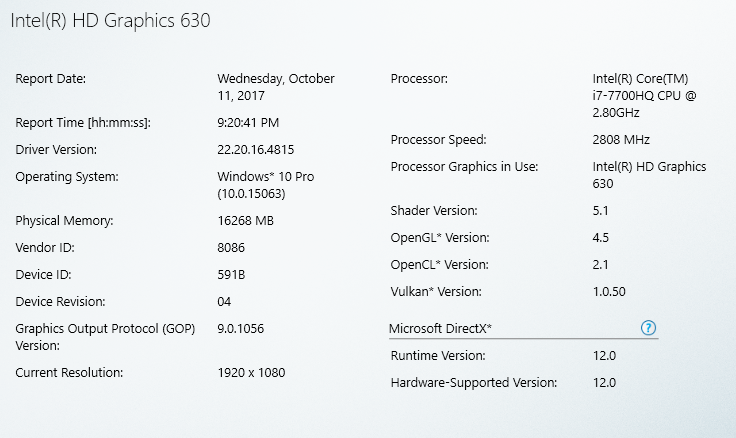Select the Vendor ID value 8086

(x=231, y=247)
